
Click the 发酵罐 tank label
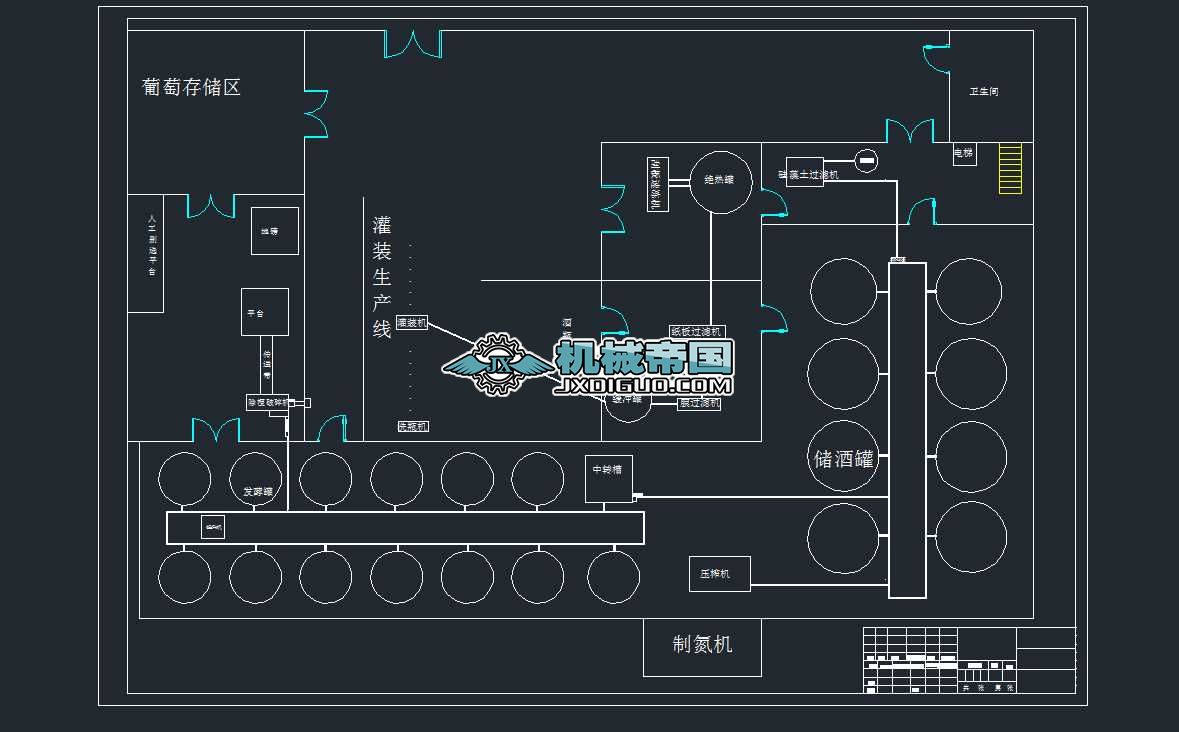point(258,492)
